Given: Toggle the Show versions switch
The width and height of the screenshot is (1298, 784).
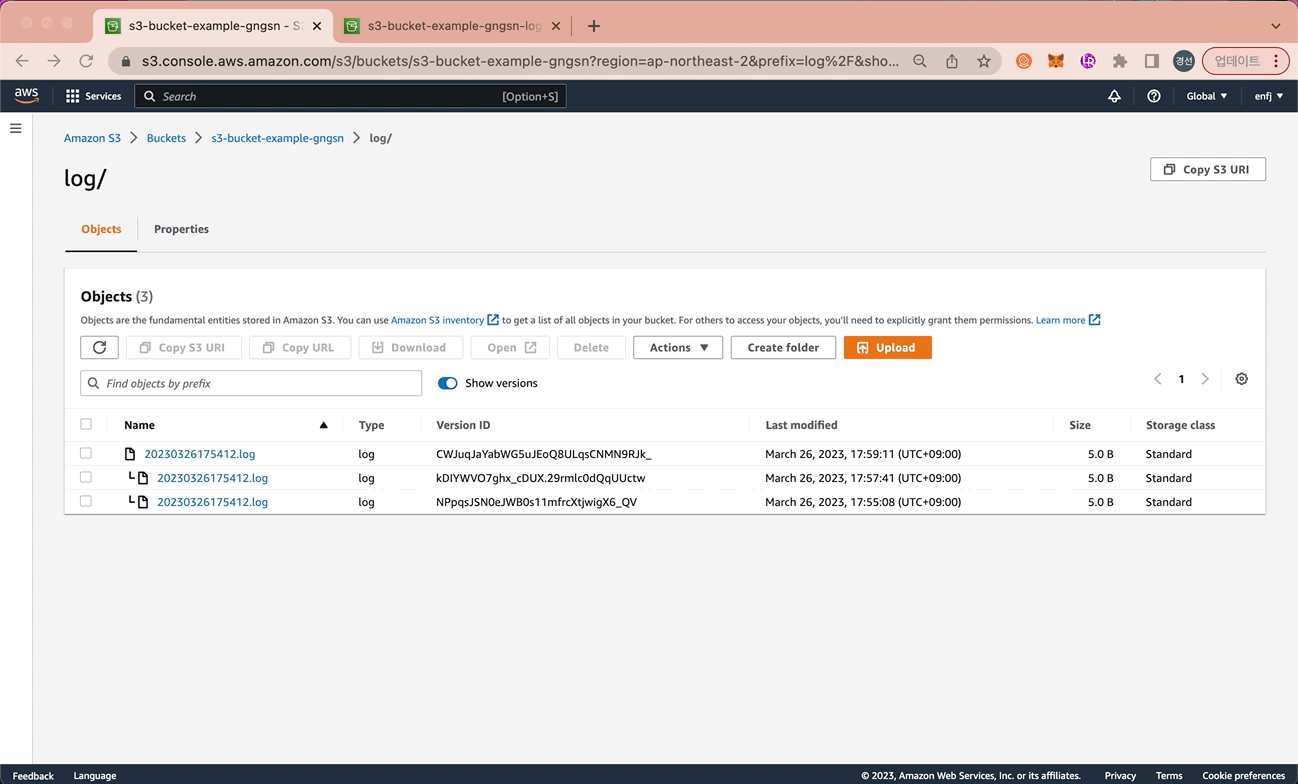Looking at the screenshot, I should pyautogui.click(x=447, y=383).
